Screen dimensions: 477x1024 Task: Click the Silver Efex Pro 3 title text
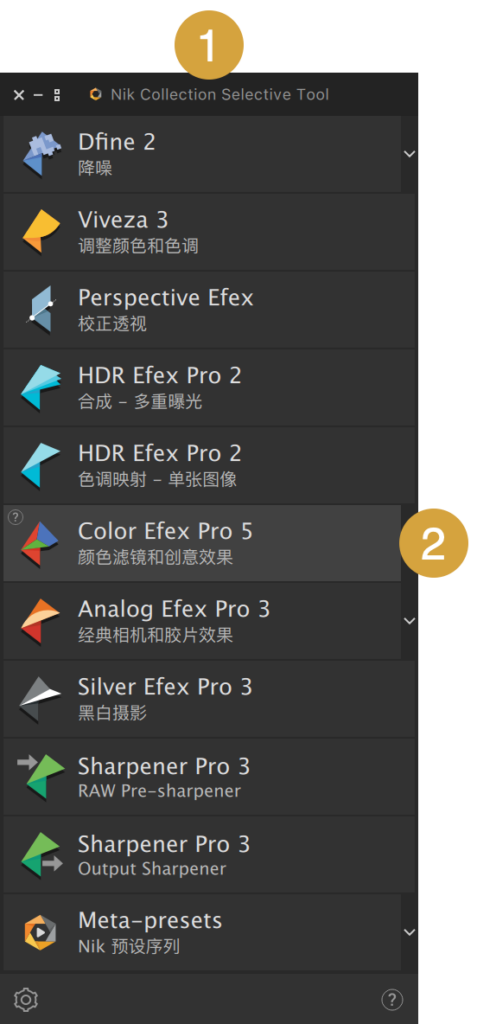(x=165, y=687)
